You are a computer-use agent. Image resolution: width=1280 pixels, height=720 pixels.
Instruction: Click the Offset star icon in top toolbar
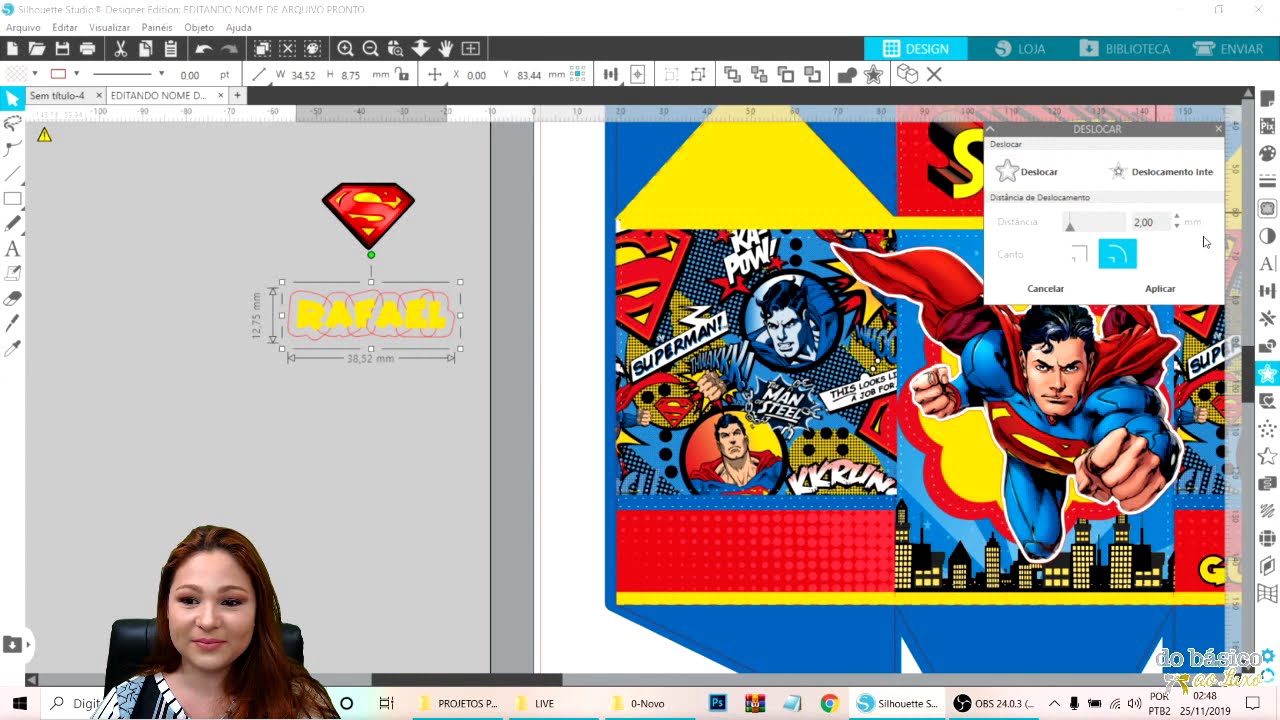pos(873,75)
